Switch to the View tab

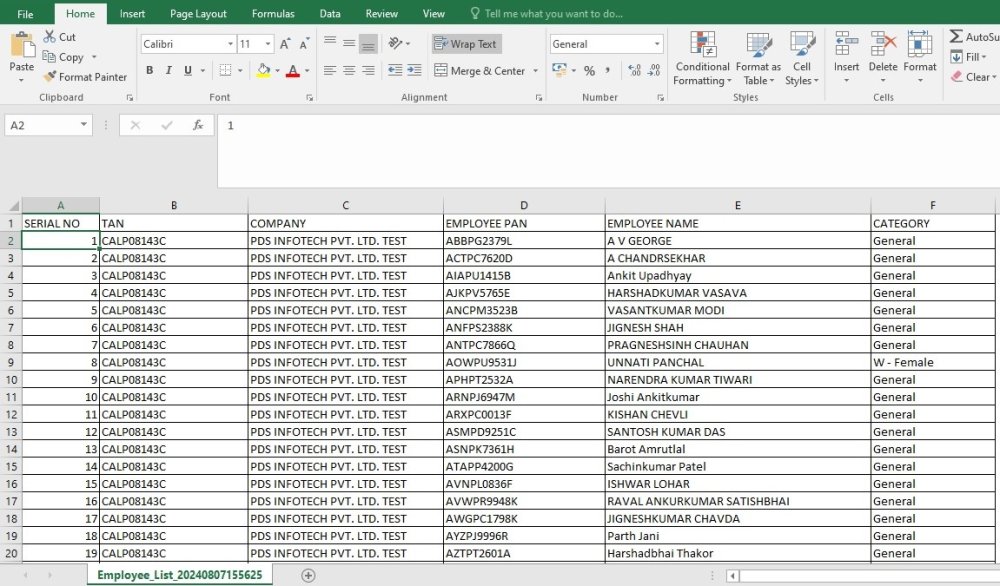(x=434, y=13)
